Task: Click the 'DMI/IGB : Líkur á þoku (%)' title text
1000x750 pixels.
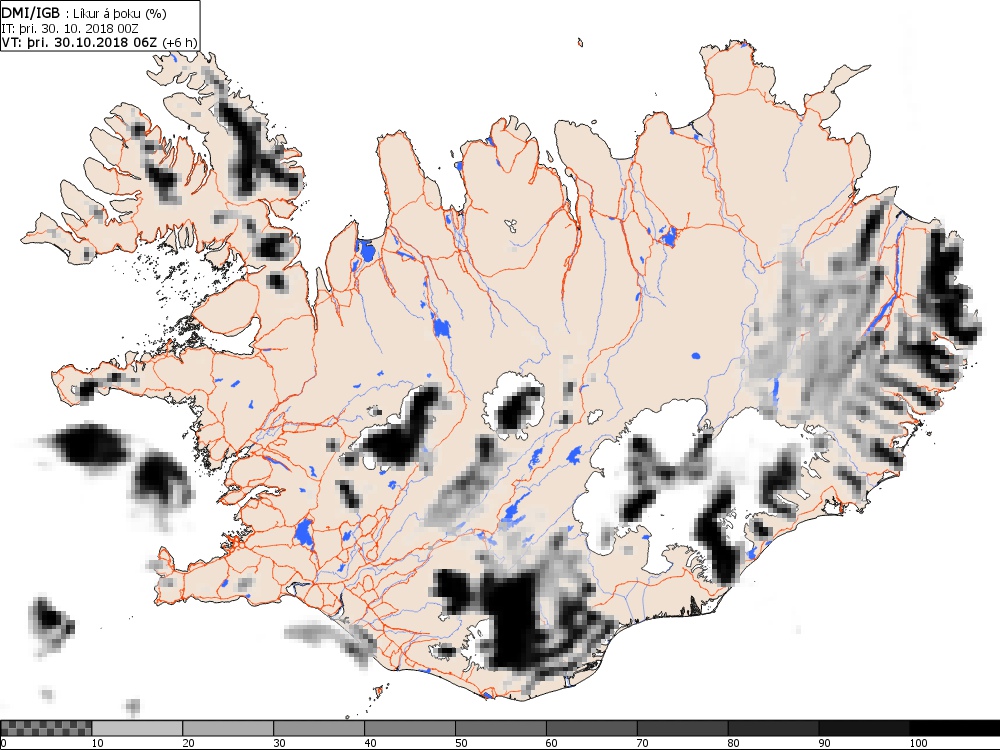Action: pyautogui.click(x=84, y=13)
